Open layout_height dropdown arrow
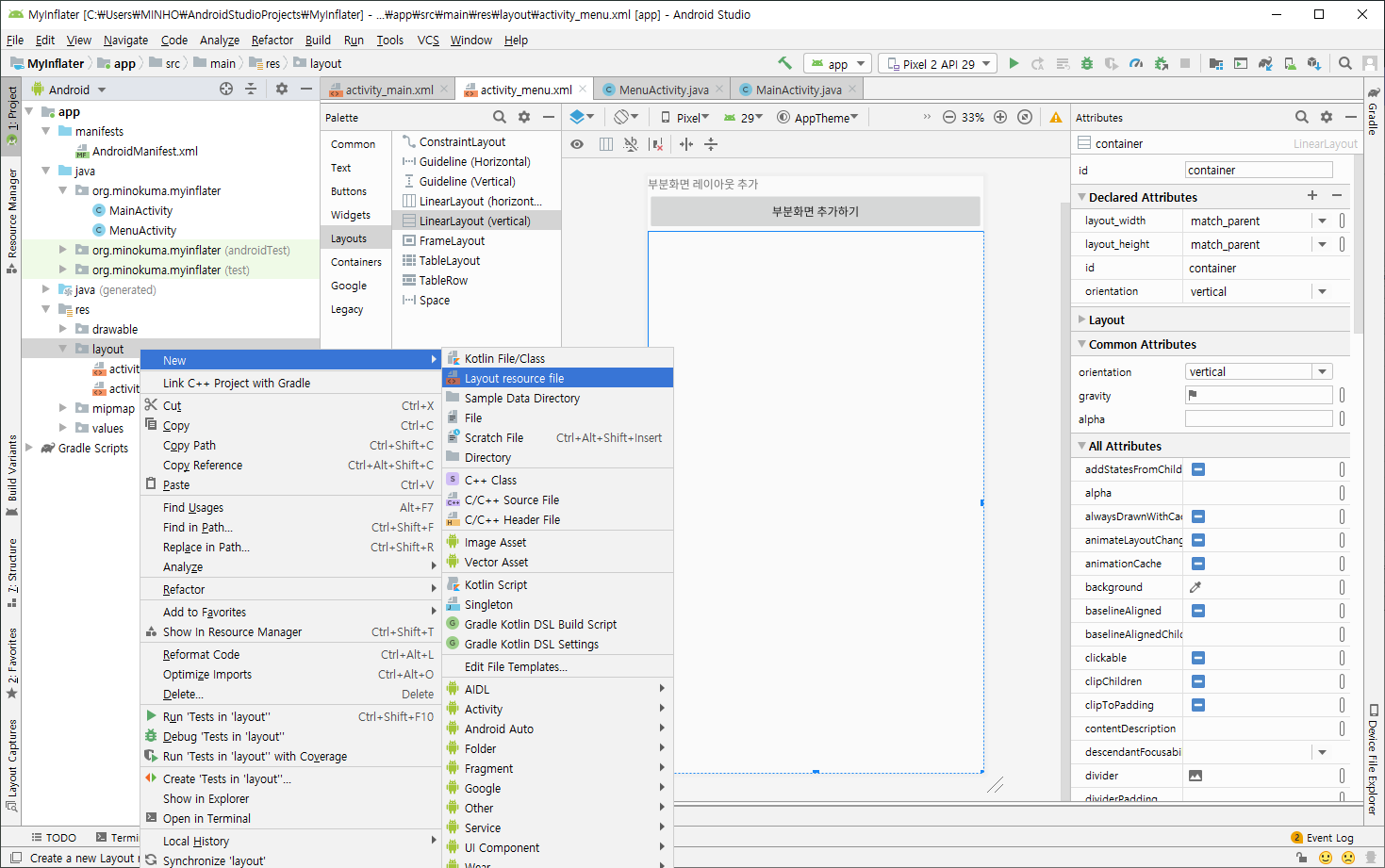 pos(1322,244)
